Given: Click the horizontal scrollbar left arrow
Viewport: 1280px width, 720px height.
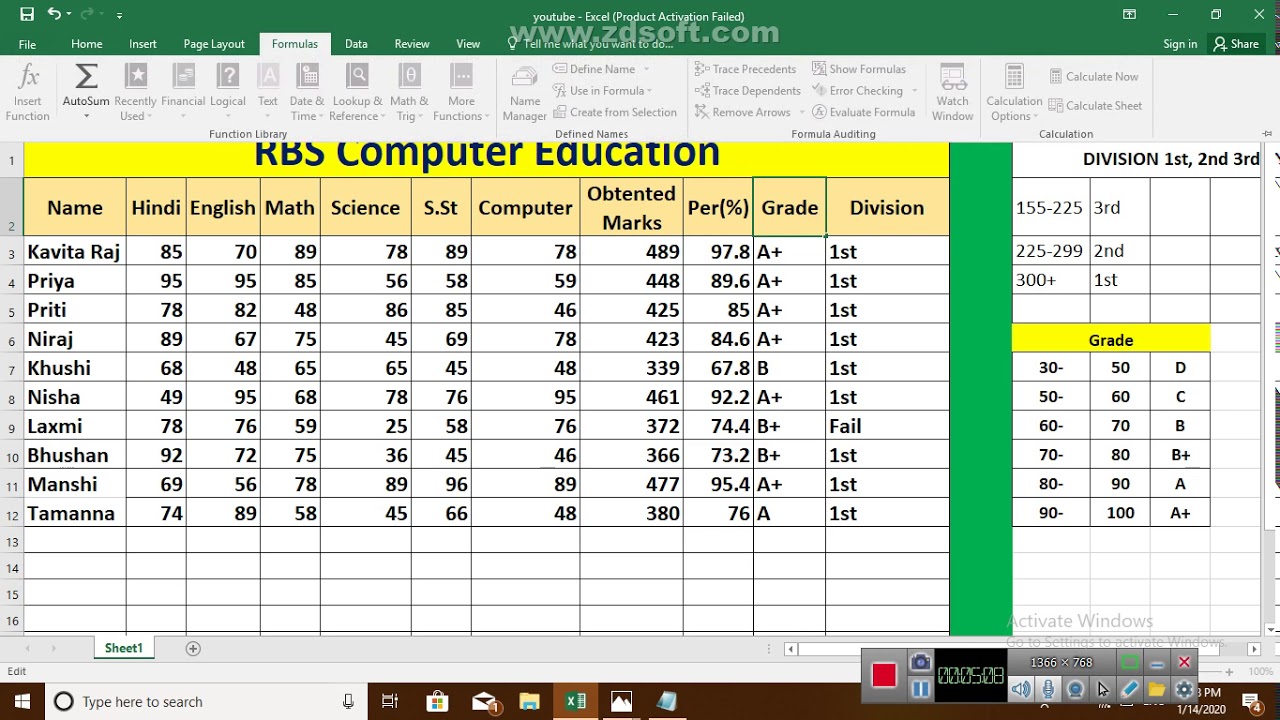Looking at the screenshot, I should pyautogui.click(x=791, y=649).
